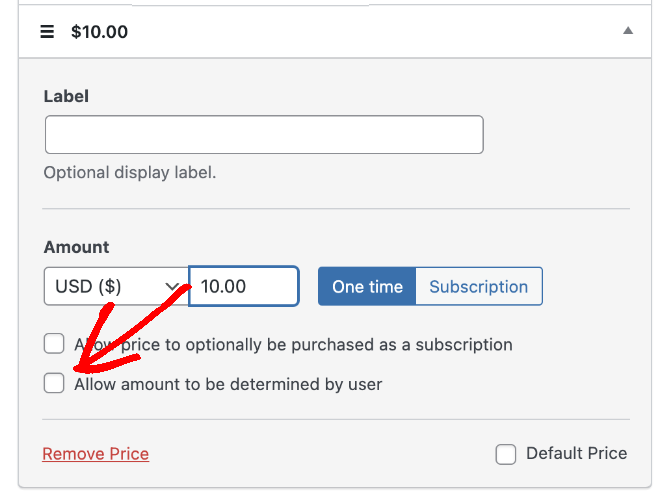
Task: Enable optional subscription purchase checkbox
Action: [54, 343]
